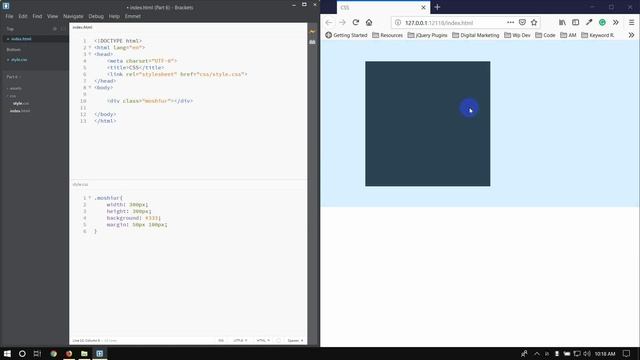
Task: Fold the html tag at line 2
Action: pyautogui.click(x=90, y=48)
